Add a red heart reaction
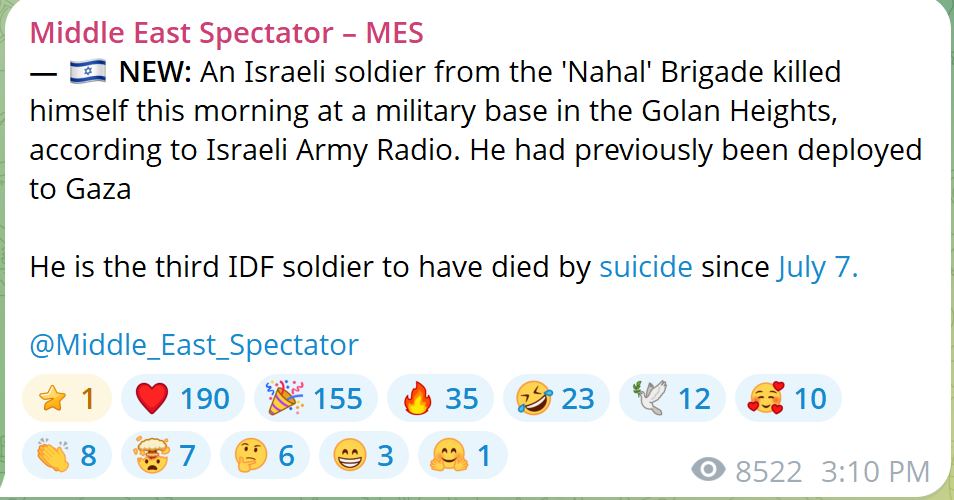The width and height of the screenshot is (954, 500). 183,398
